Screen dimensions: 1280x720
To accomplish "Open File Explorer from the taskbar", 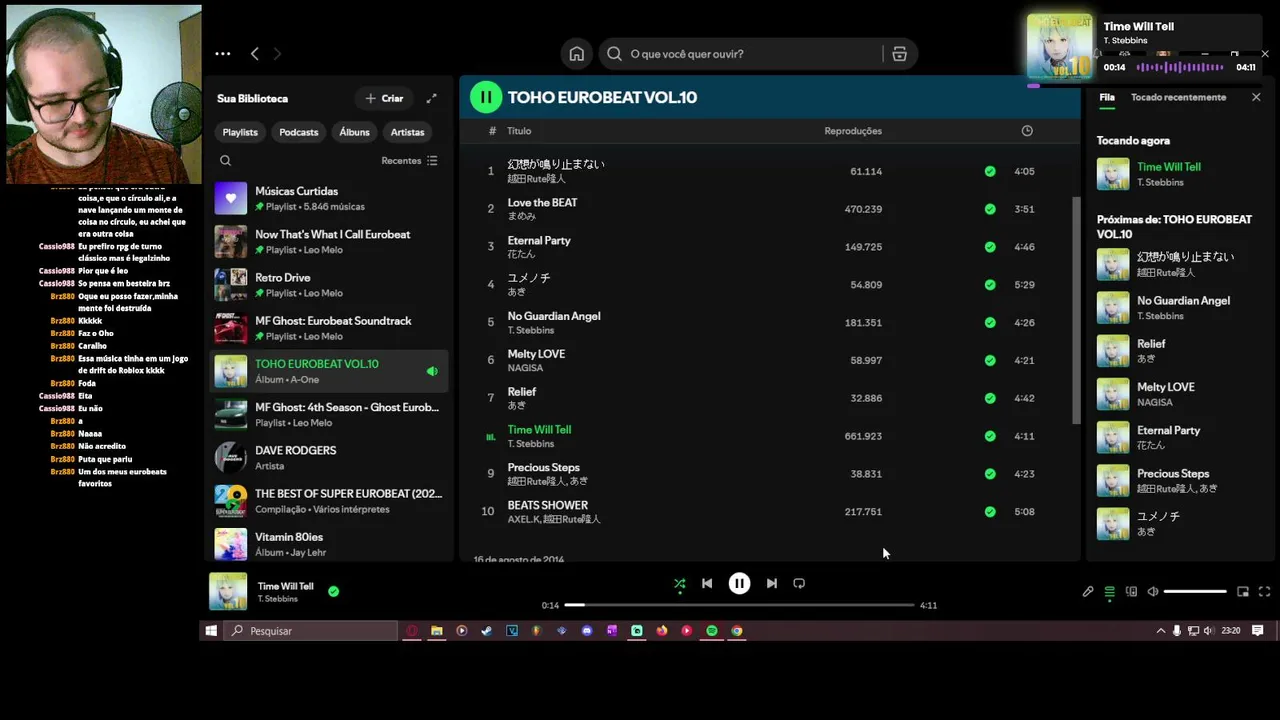I will pos(437,631).
